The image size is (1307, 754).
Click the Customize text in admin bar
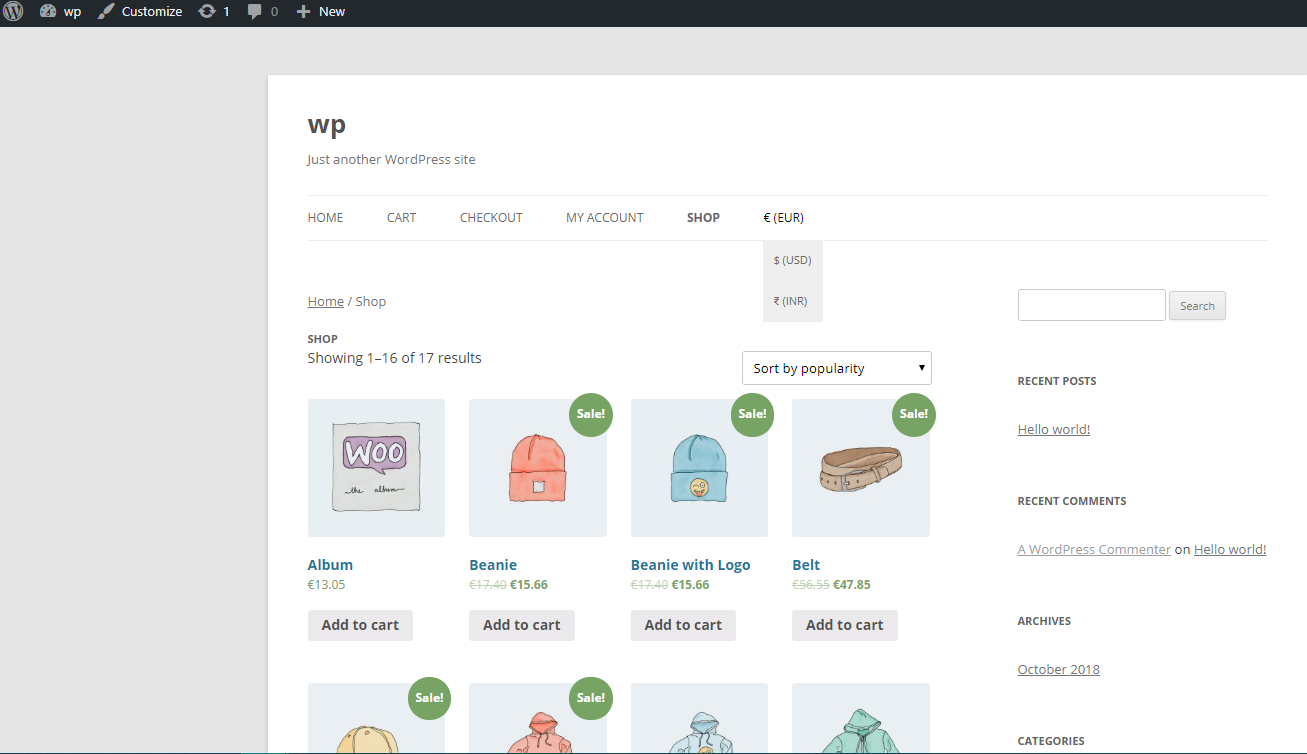point(152,12)
